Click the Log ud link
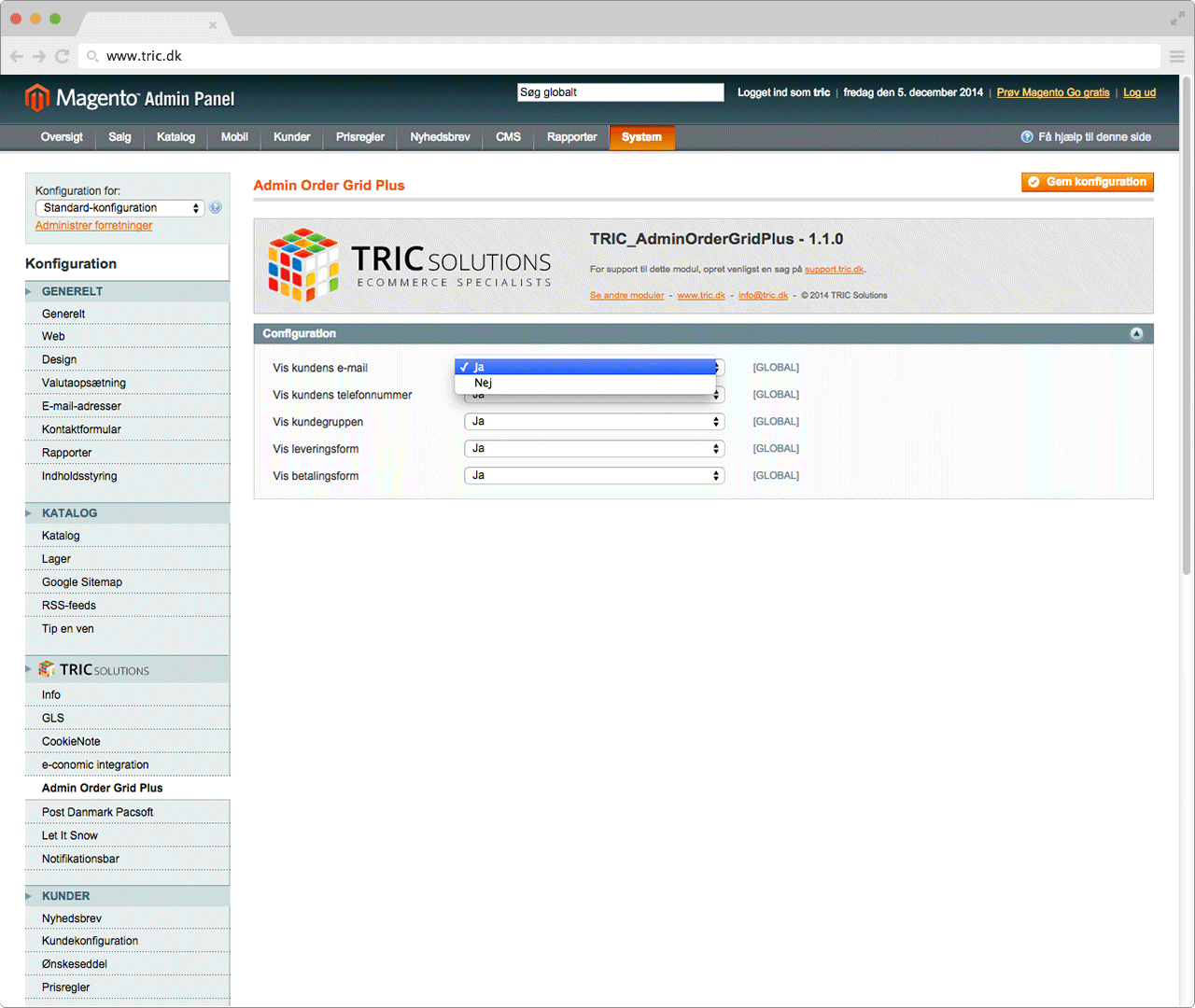The height and width of the screenshot is (1008, 1195). tap(1139, 92)
